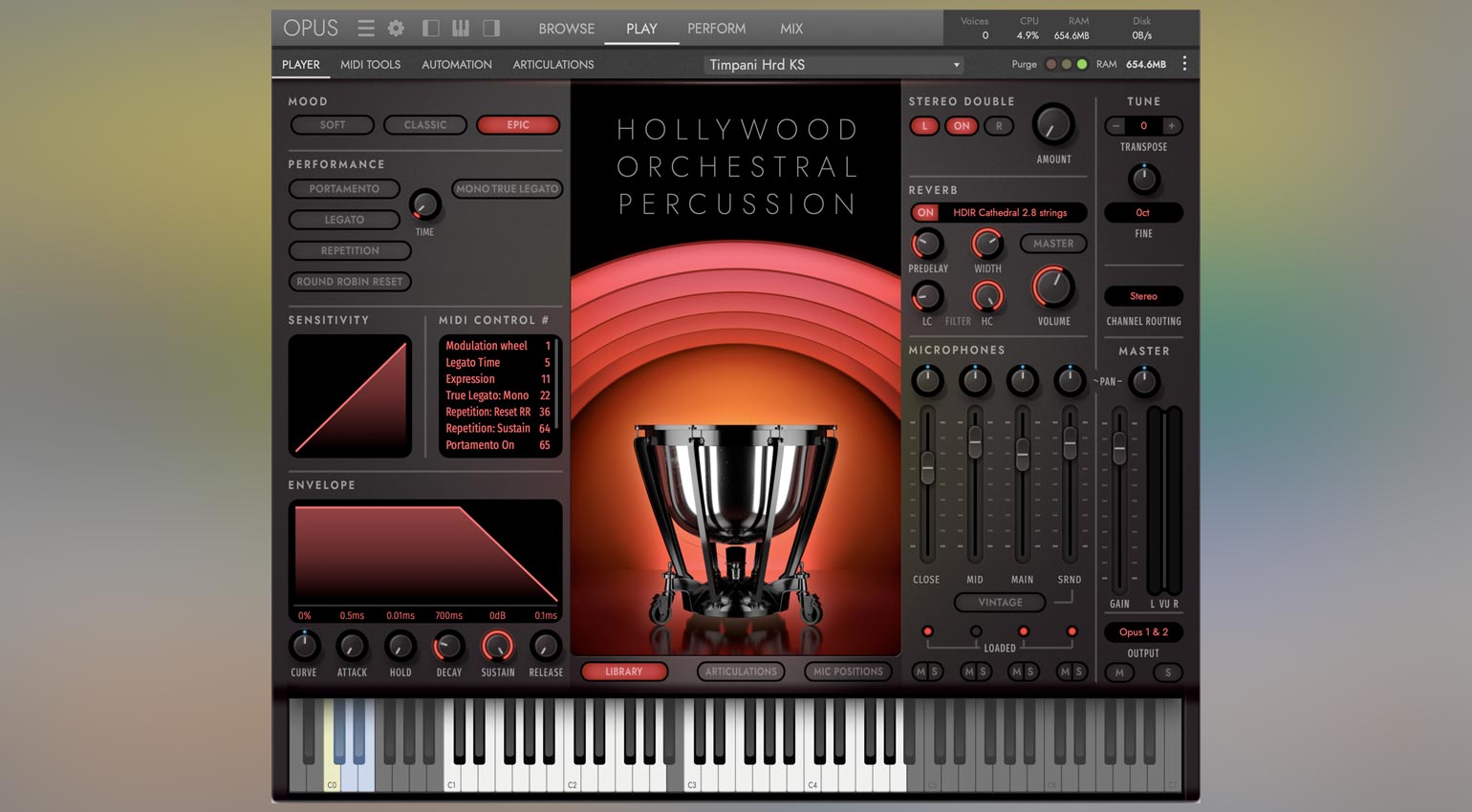Adjust the reverb LC filter knob
The width and height of the screenshot is (1472, 812).
[x=926, y=297]
